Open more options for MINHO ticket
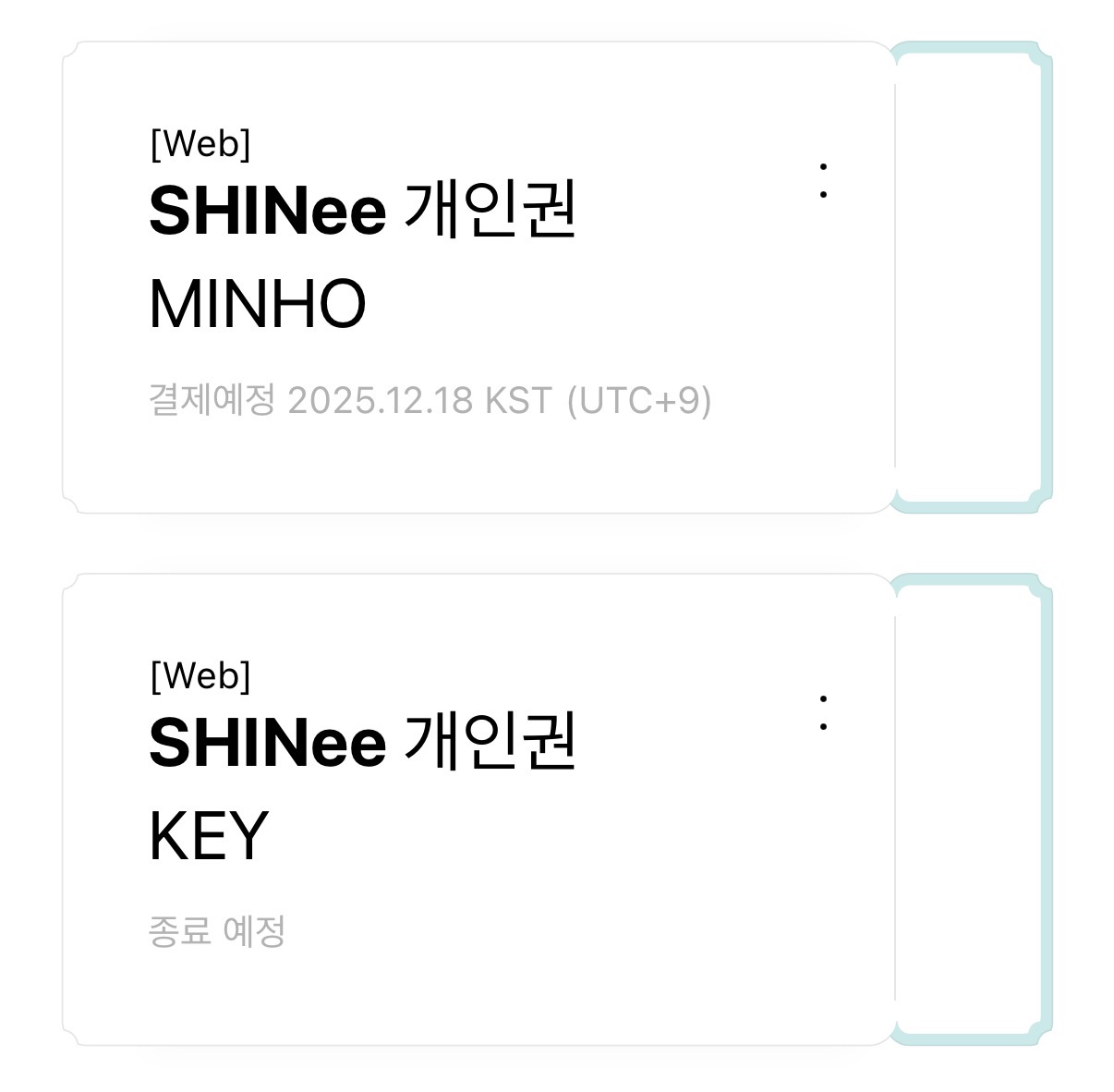1114x1092 pixels. (822, 181)
